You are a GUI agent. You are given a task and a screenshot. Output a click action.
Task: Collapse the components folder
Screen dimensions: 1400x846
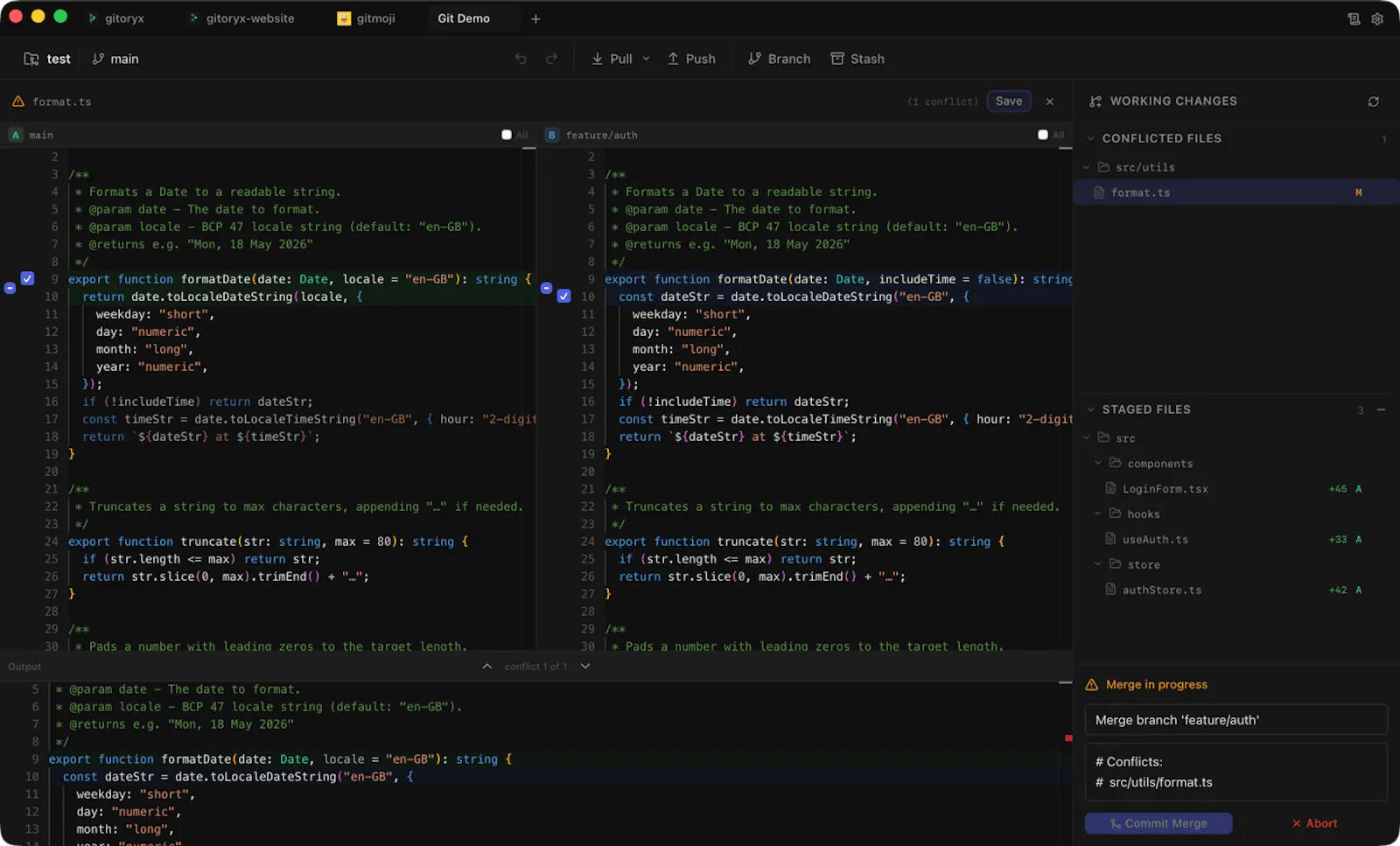[1098, 463]
